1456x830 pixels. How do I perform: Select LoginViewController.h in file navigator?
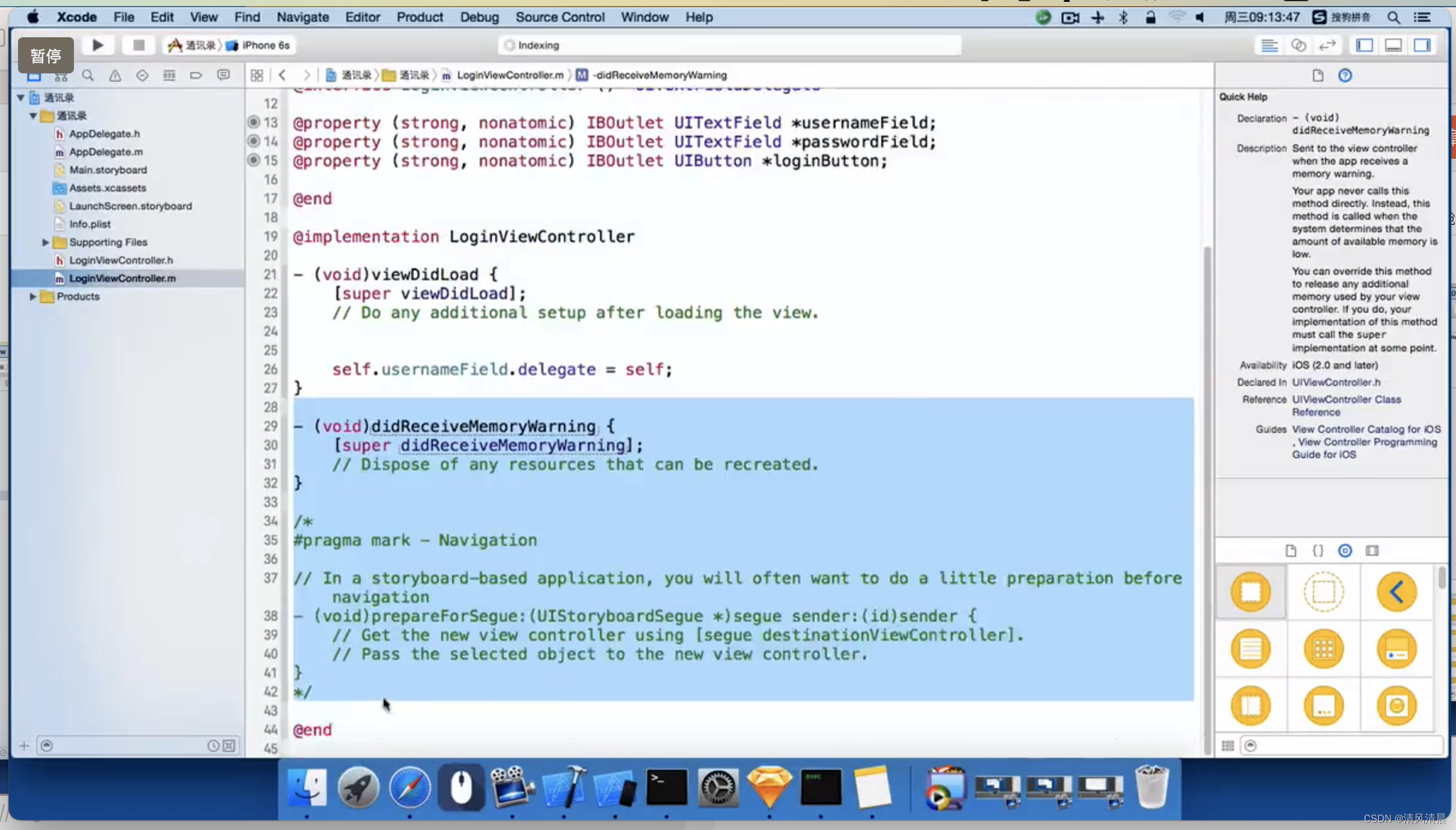click(x=121, y=260)
